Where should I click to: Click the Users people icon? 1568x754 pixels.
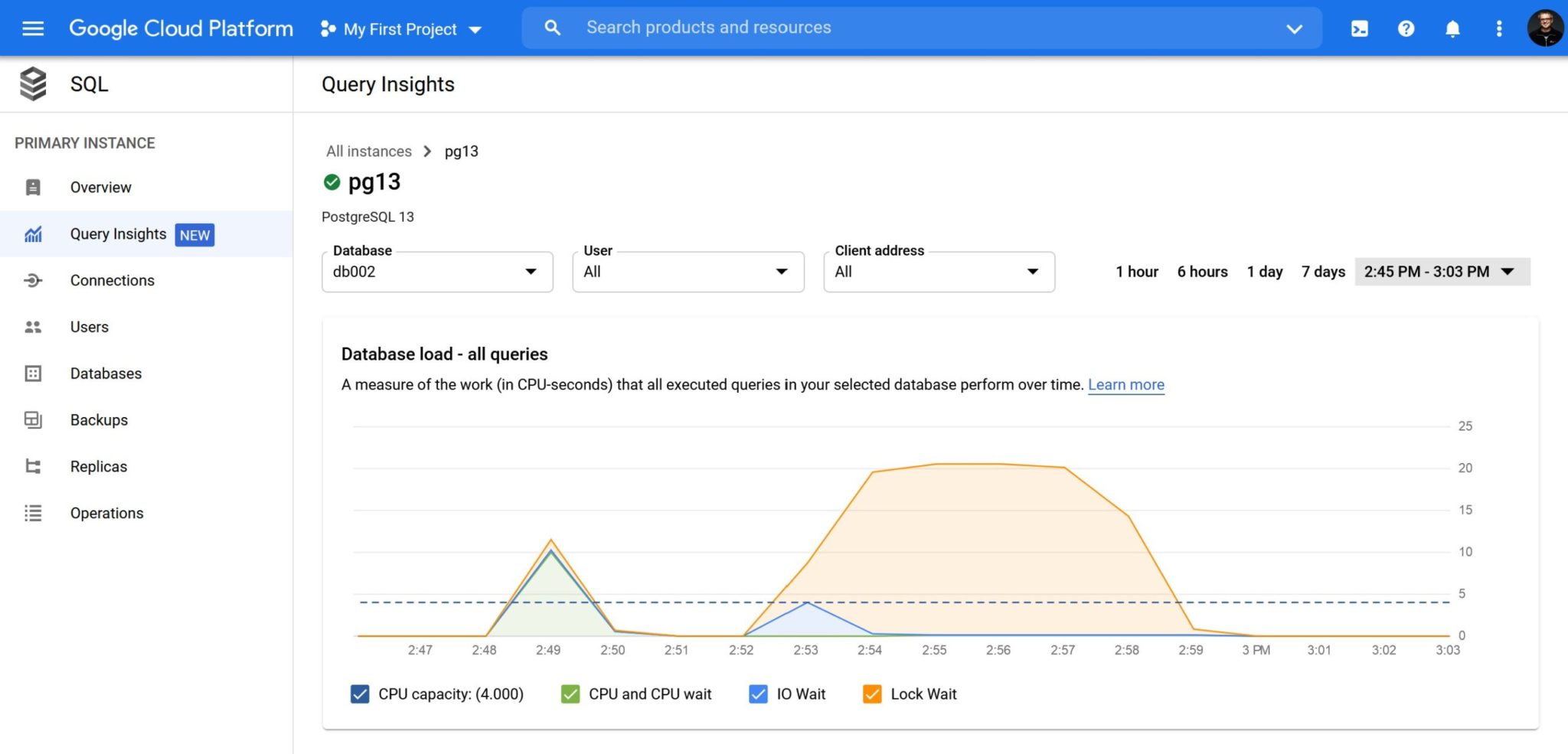[33, 328]
